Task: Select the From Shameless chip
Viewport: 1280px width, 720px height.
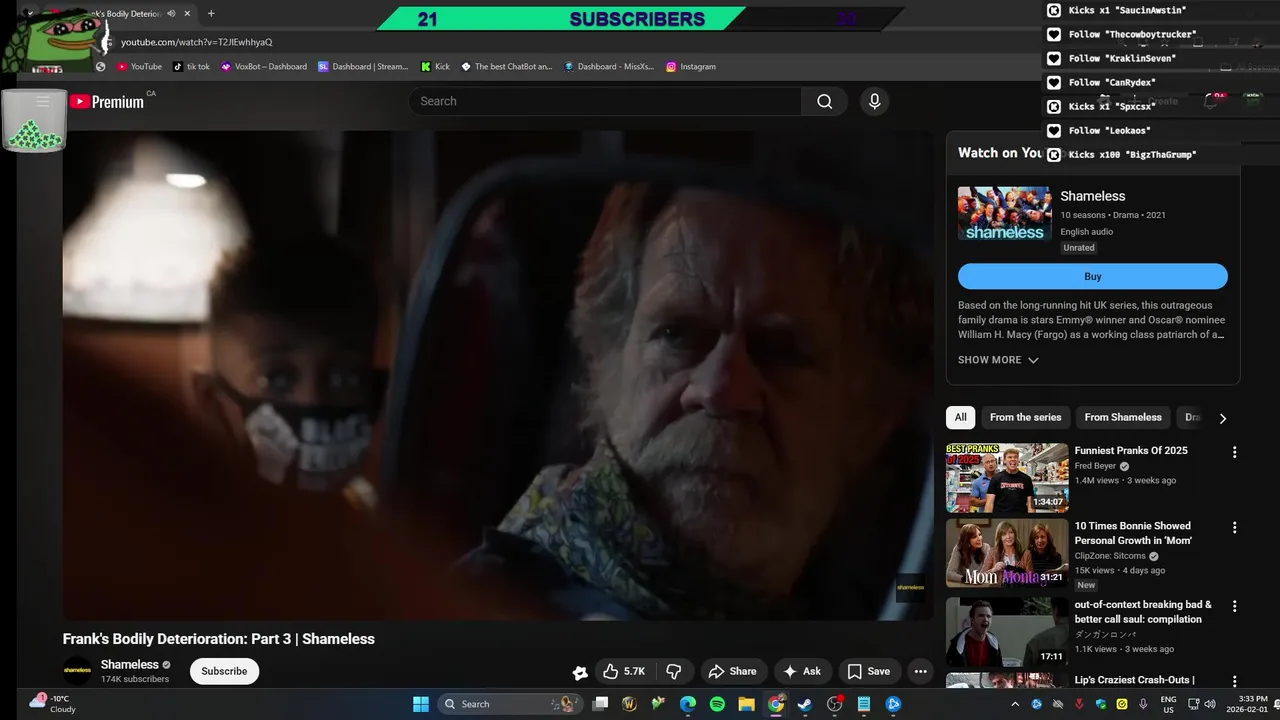Action: tap(1123, 417)
